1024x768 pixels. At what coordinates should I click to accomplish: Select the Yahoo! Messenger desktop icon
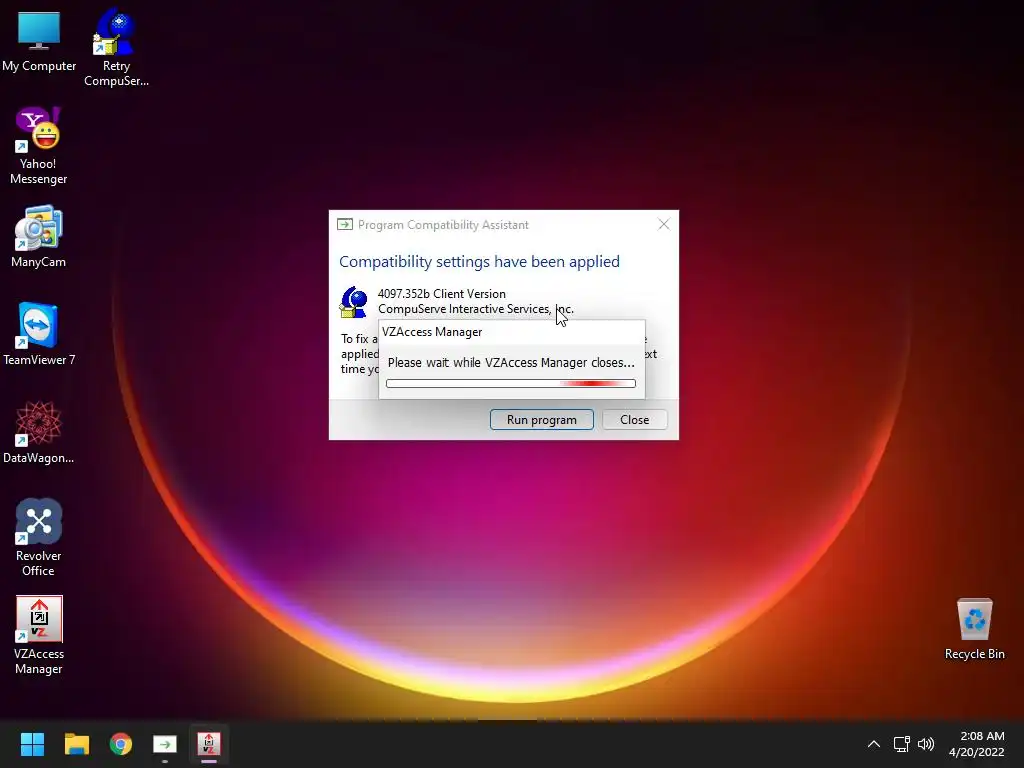click(39, 146)
